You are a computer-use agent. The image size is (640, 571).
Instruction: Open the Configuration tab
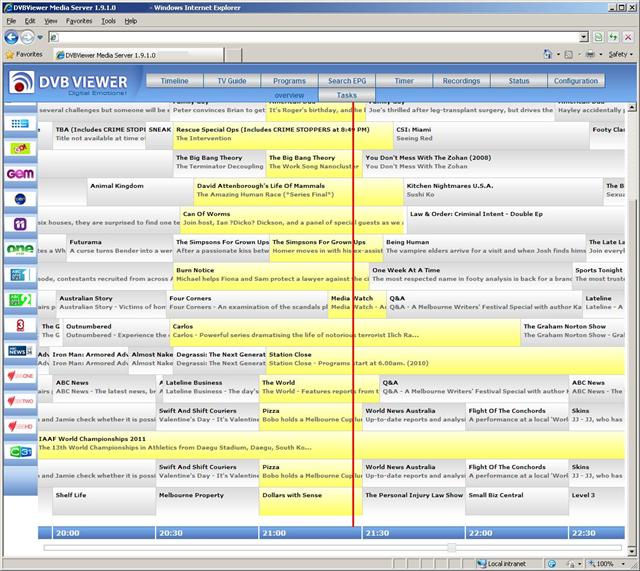[576, 81]
